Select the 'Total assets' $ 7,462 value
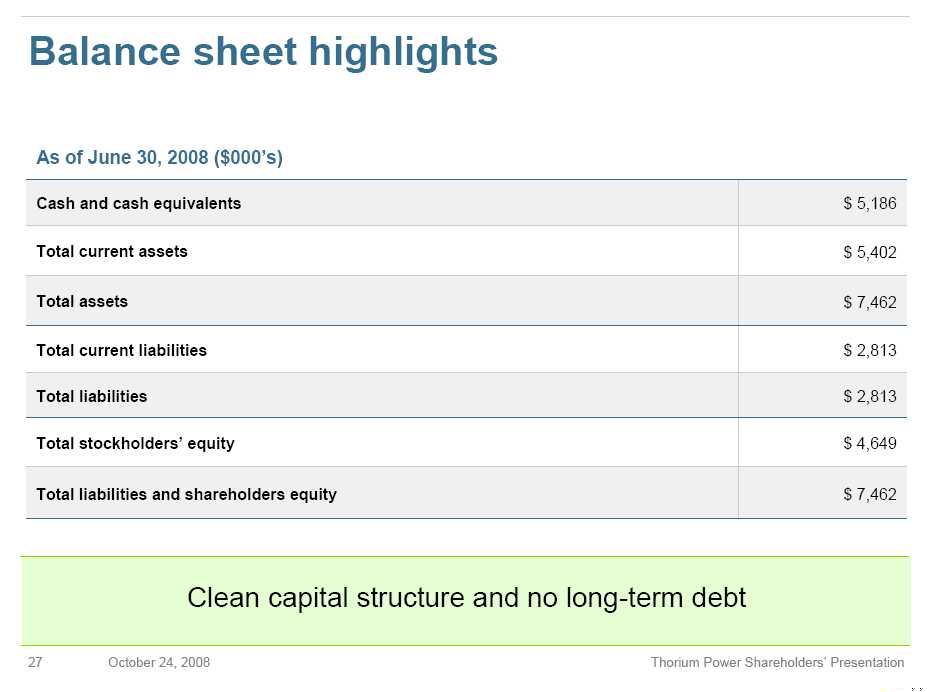The image size is (927, 692). (869, 302)
